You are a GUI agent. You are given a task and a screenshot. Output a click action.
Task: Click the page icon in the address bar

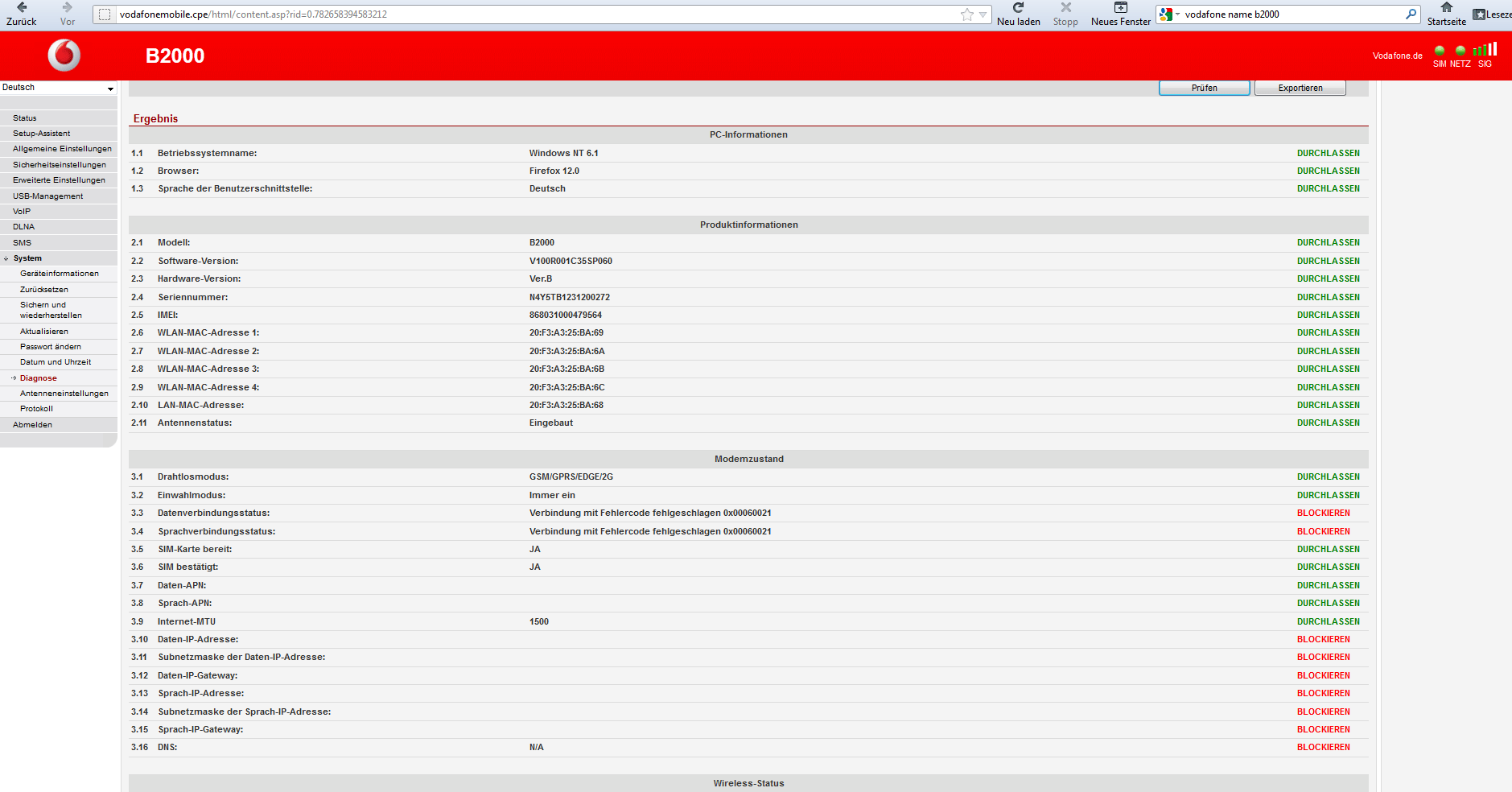click(x=105, y=14)
